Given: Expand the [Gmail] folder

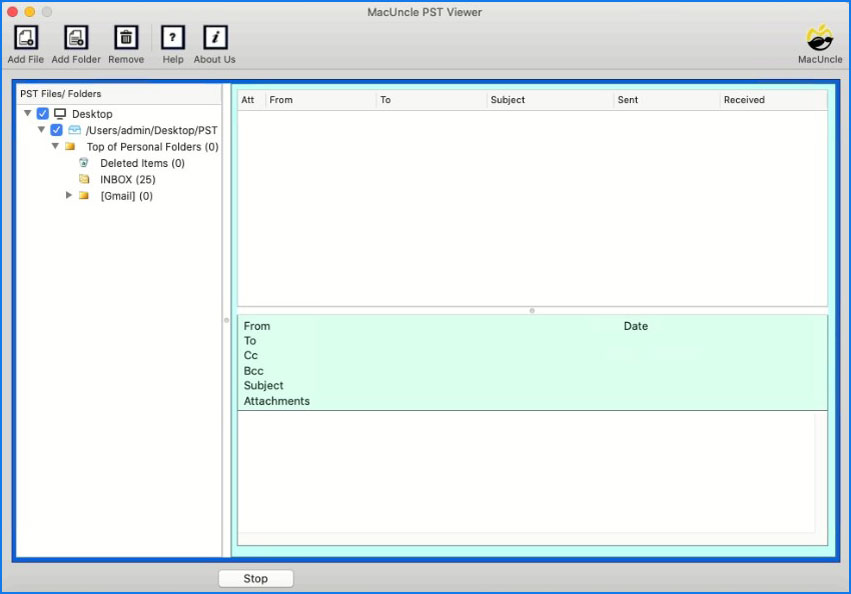Looking at the screenshot, I should pyautogui.click(x=69, y=196).
